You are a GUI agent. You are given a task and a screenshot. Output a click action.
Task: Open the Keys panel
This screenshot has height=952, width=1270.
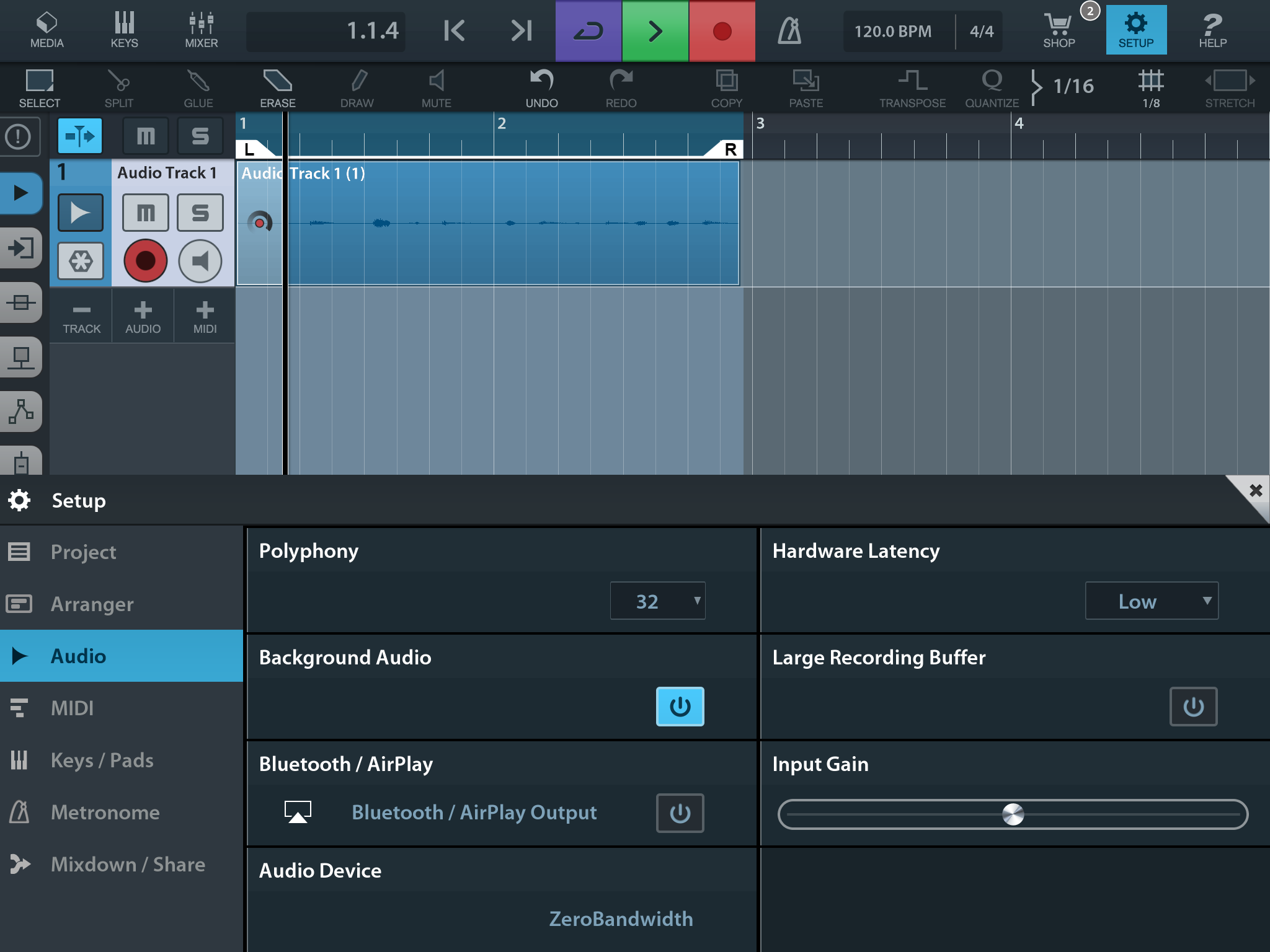pyautogui.click(x=124, y=30)
